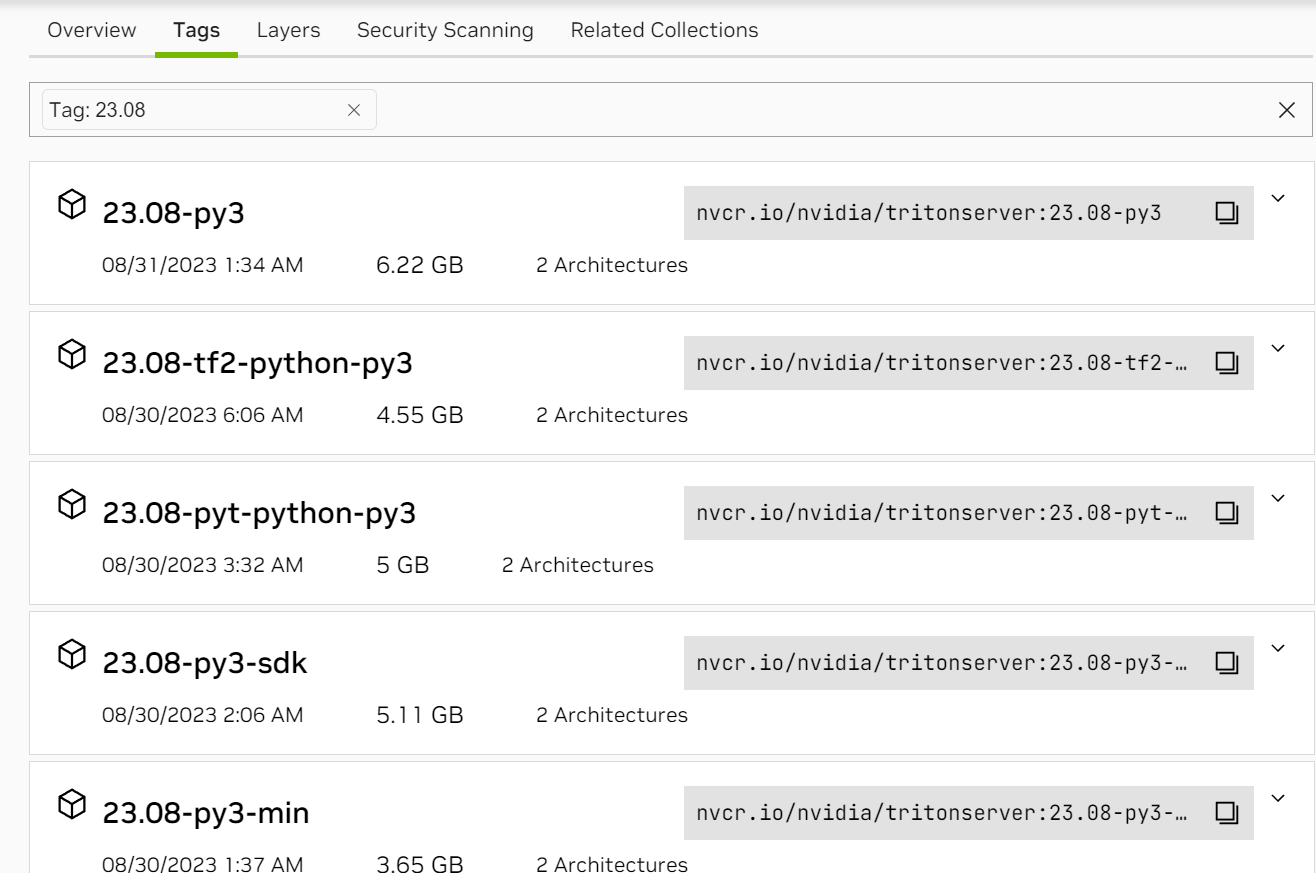This screenshot has width=1316, height=873.
Task: Copy the 23.08-py3-sdk image path
Action: point(1226,662)
